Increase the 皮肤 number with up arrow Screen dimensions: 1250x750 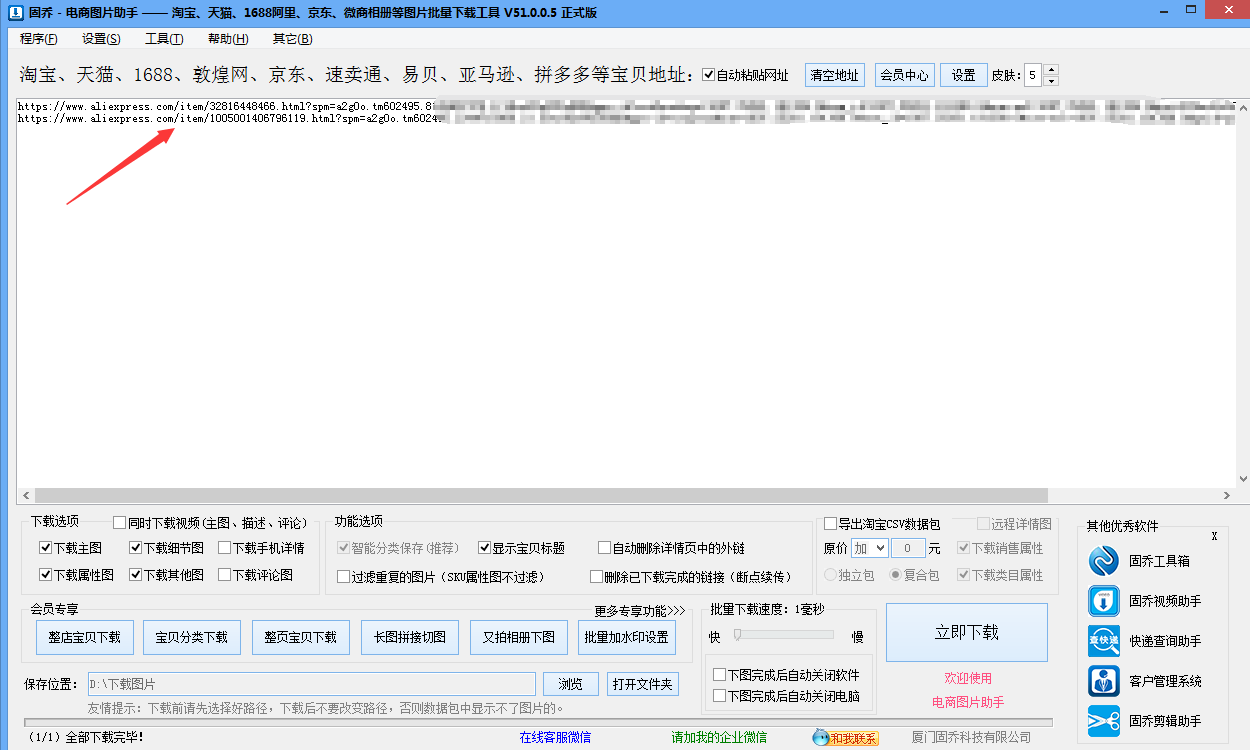pos(1050,70)
